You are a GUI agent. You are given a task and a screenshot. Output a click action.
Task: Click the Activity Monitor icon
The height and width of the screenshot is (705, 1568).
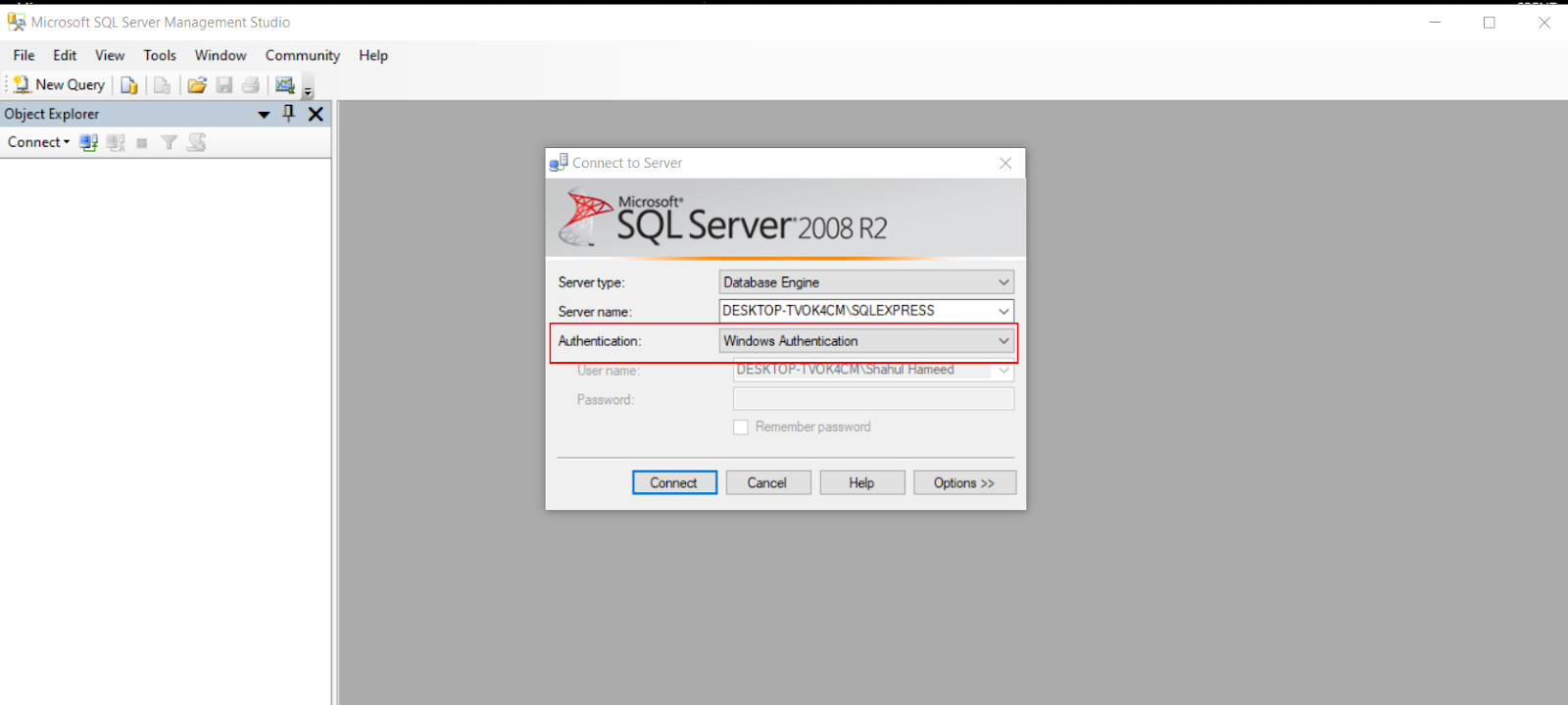click(x=285, y=85)
